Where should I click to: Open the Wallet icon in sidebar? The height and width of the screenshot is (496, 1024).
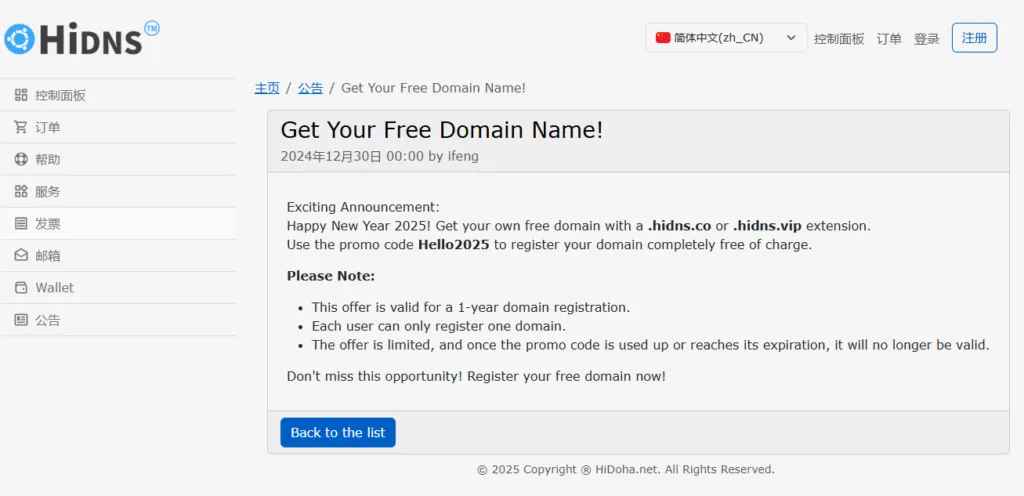coord(21,288)
